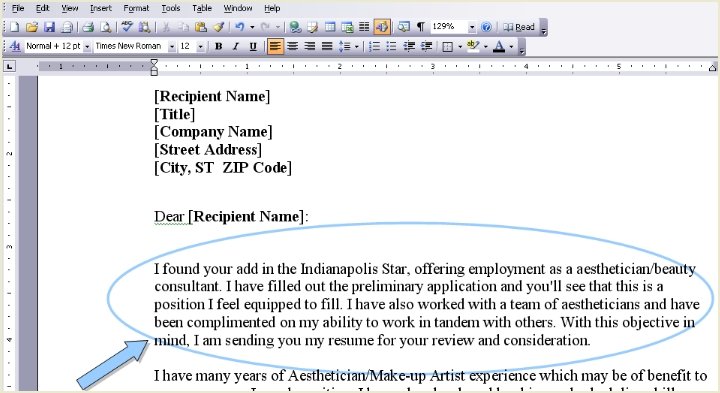The height and width of the screenshot is (393, 720).
Task: Click the Cut scissors icon
Action: point(166,27)
